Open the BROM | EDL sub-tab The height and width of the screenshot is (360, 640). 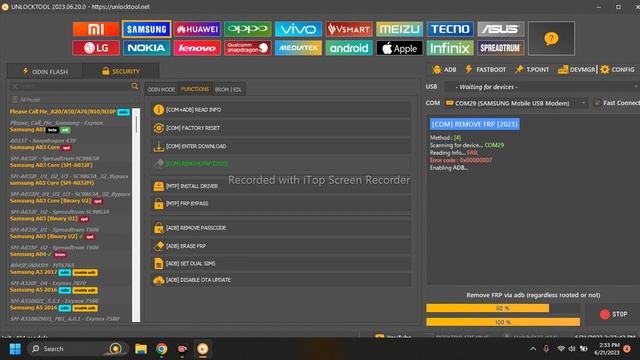click(228, 89)
